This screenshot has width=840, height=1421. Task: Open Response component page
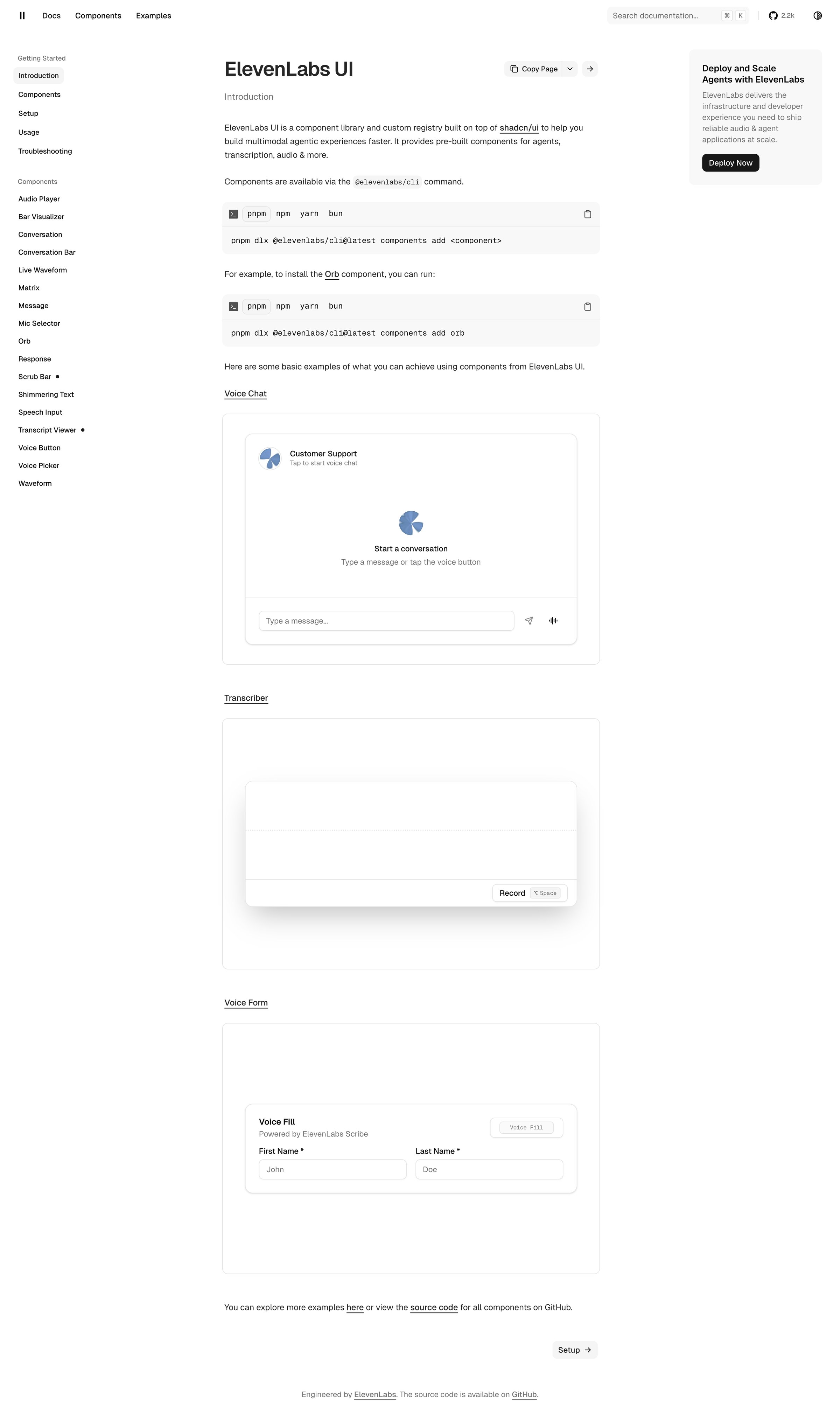pyautogui.click(x=35, y=359)
